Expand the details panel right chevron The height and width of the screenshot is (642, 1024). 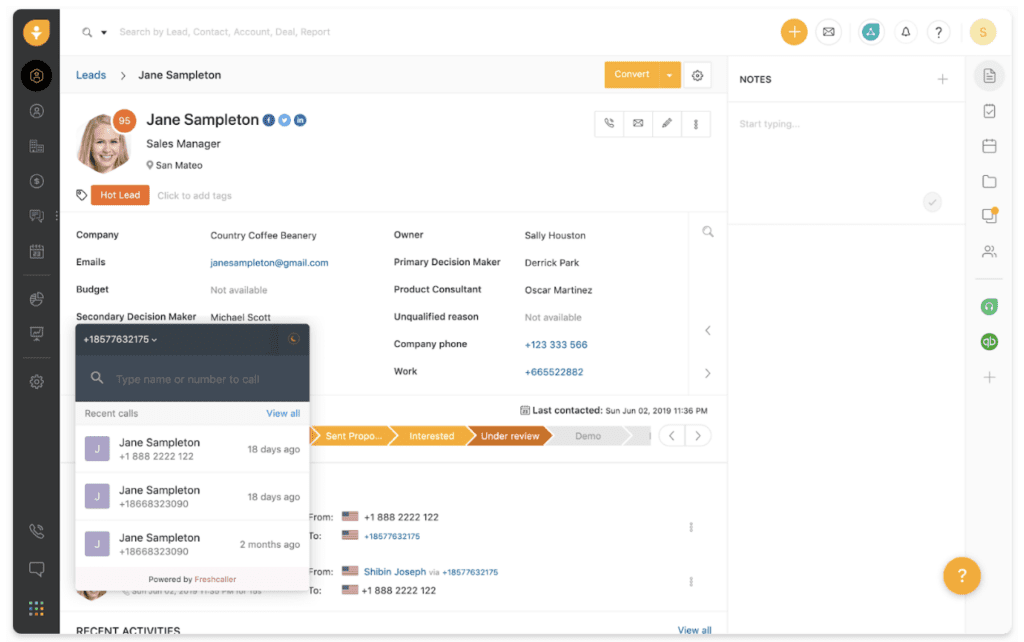pyautogui.click(x=708, y=374)
